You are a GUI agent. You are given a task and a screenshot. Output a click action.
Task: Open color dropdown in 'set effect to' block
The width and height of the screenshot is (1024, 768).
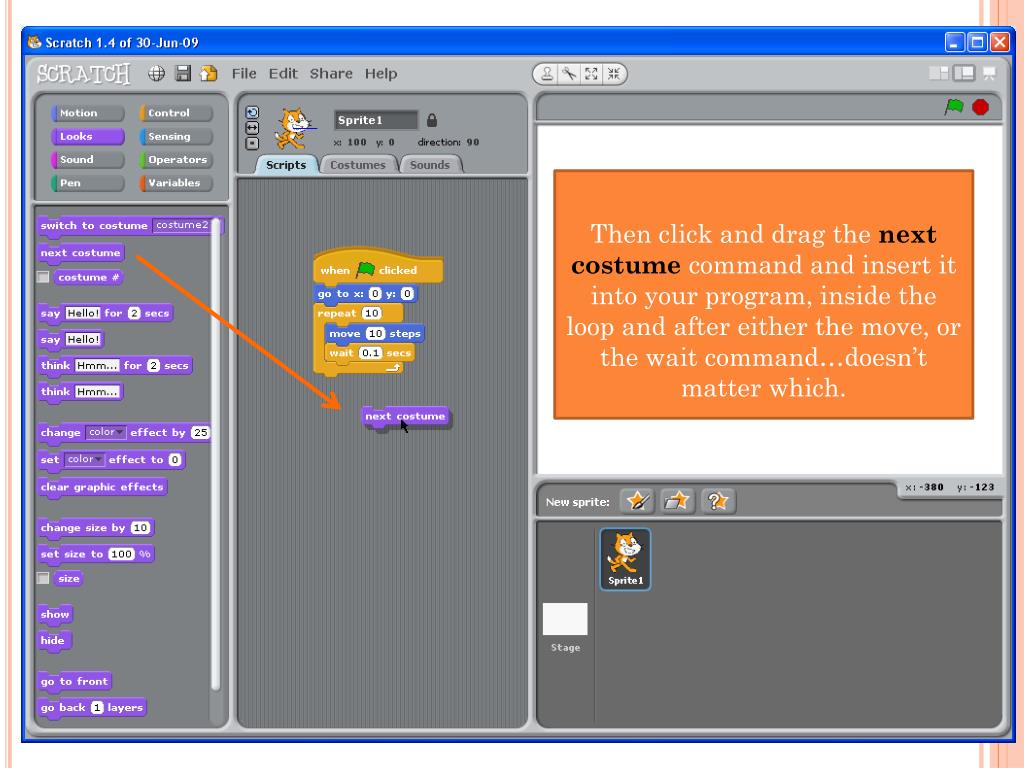tap(84, 460)
